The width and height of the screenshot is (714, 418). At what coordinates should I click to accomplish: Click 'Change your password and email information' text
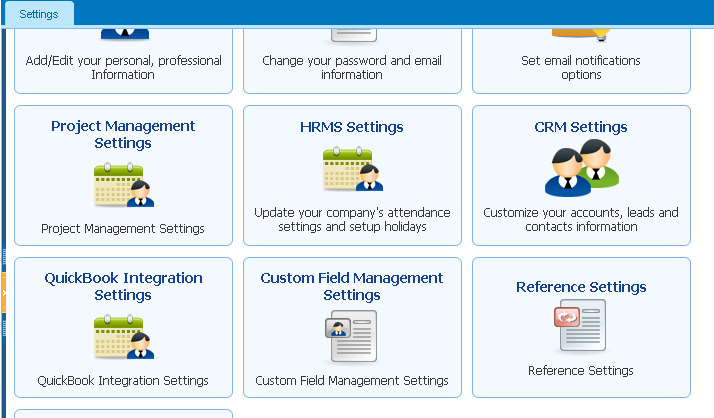coord(352,67)
